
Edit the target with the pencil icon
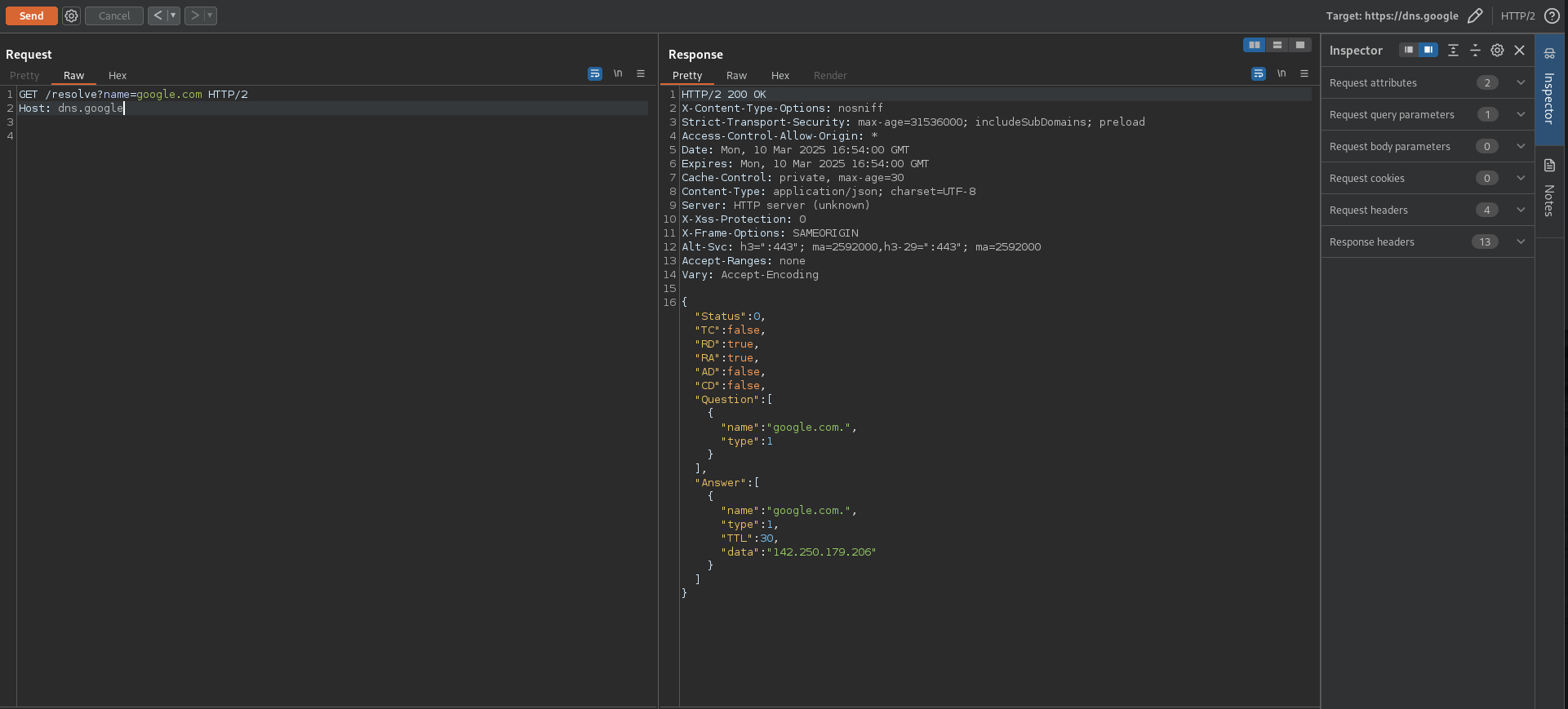[x=1475, y=16]
